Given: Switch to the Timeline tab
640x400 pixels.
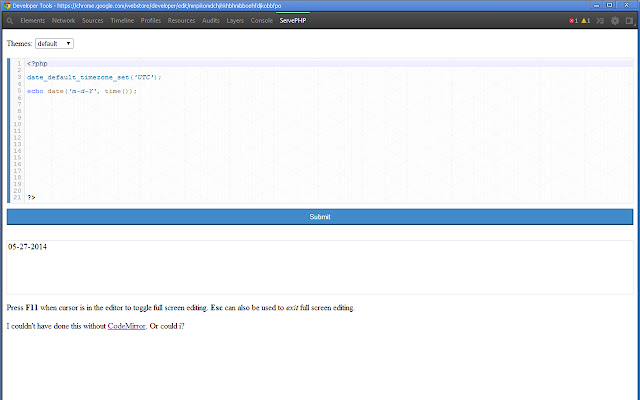Looking at the screenshot, I should (x=122, y=20).
